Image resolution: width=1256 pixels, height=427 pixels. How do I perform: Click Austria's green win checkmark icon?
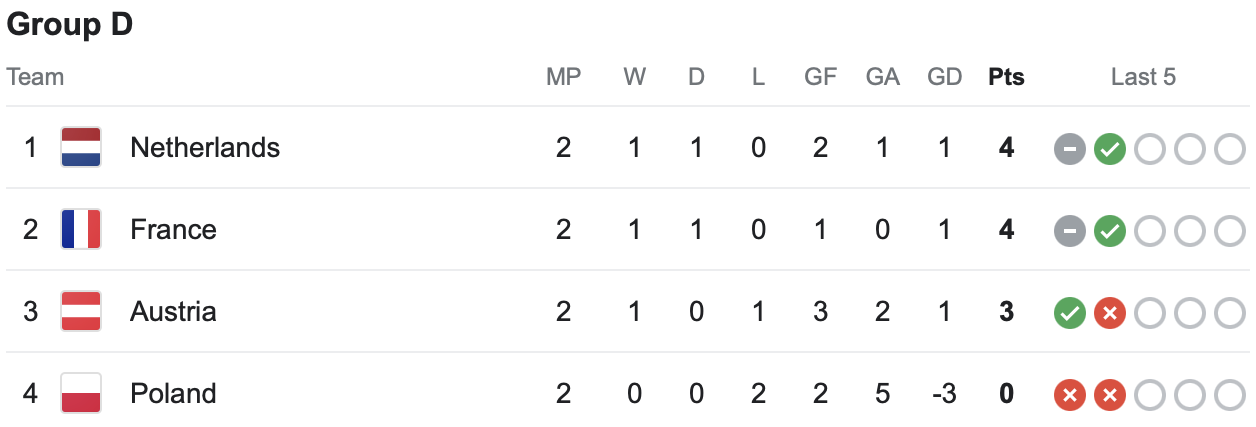coord(1069,313)
